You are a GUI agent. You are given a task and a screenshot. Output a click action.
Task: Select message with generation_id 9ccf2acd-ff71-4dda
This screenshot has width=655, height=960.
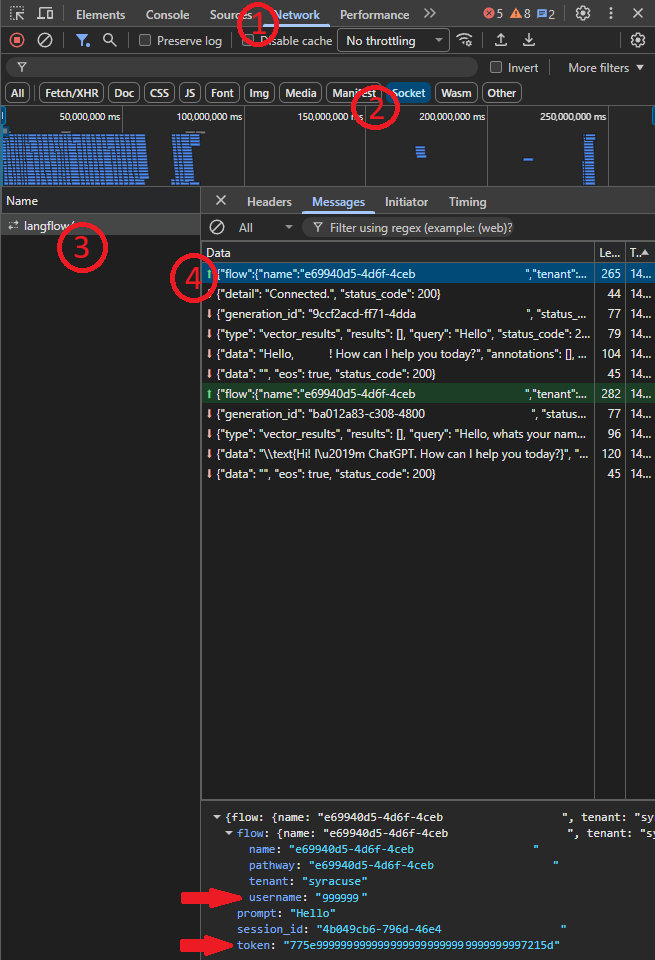pos(428,314)
